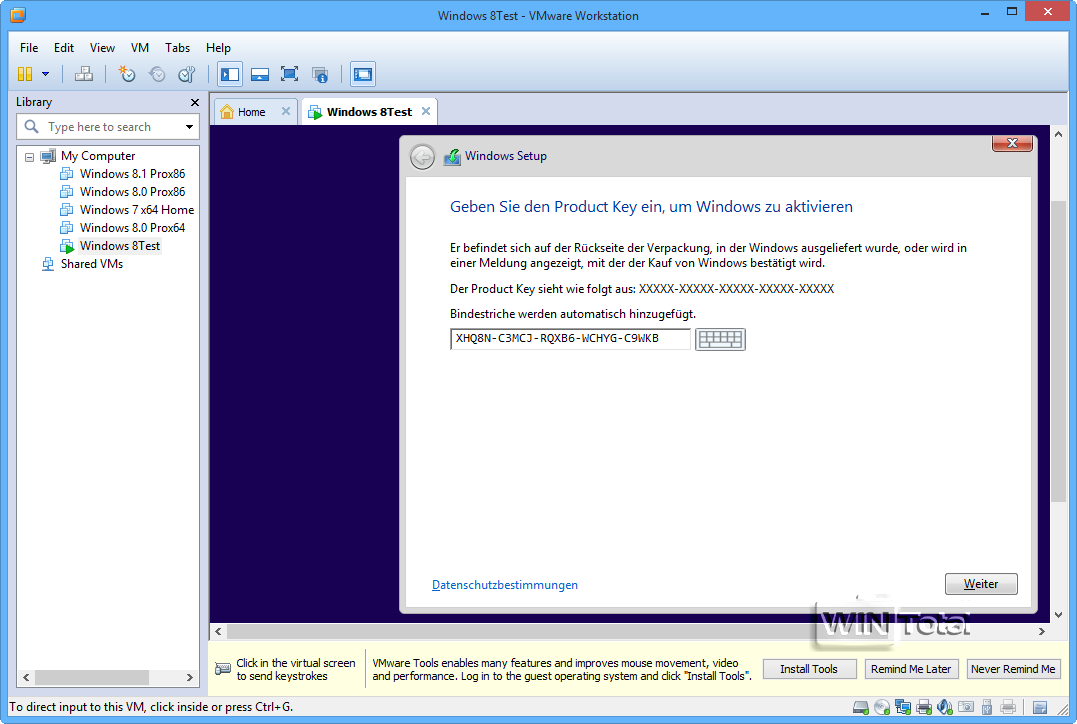Open the Datenschutzbestimmungen link
Screen dimensions: 1077x724
(x=505, y=585)
